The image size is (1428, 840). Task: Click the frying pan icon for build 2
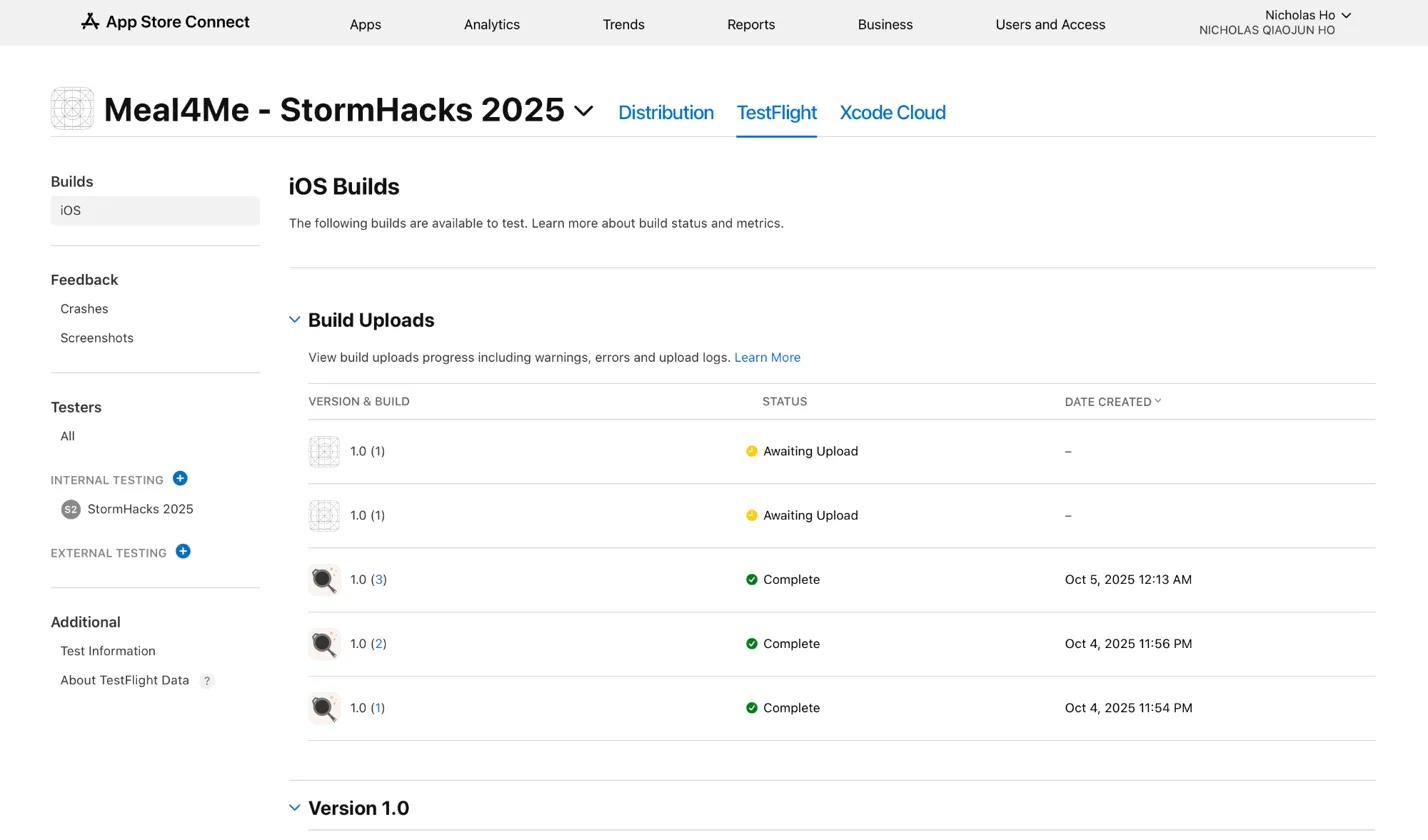[324, 644]
